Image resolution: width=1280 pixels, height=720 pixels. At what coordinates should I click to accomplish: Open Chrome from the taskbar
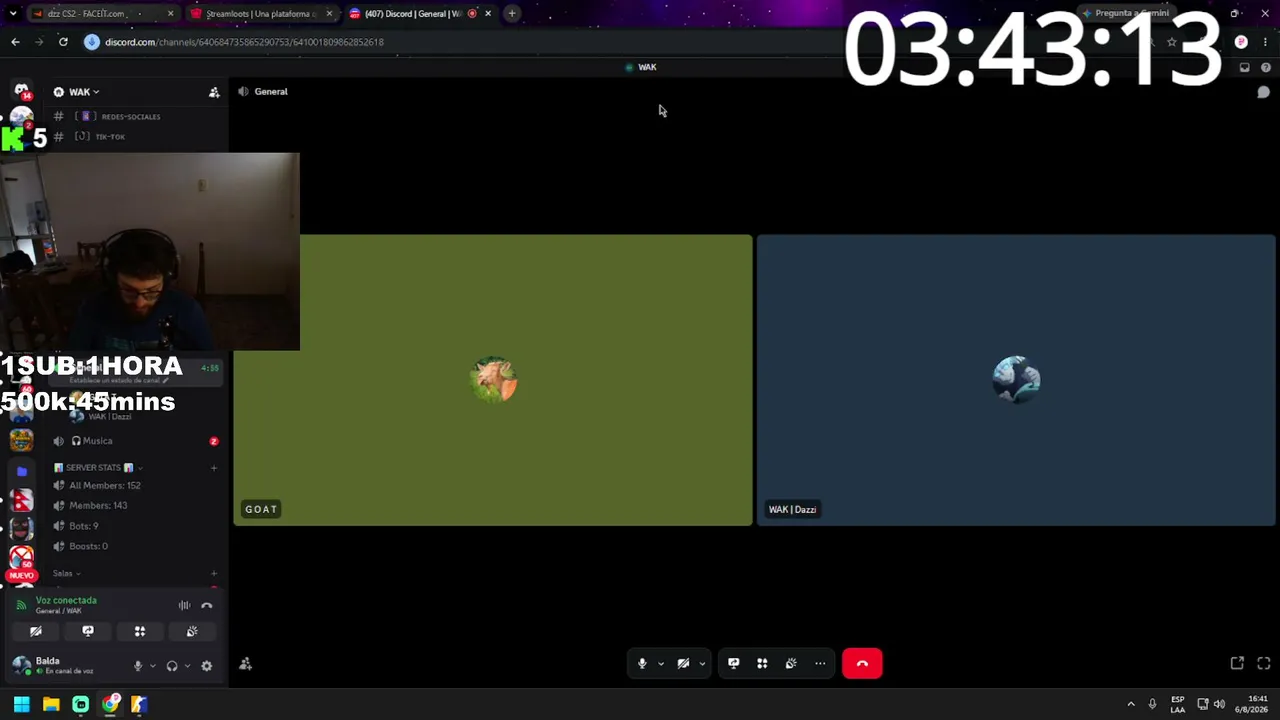point(110,704)
